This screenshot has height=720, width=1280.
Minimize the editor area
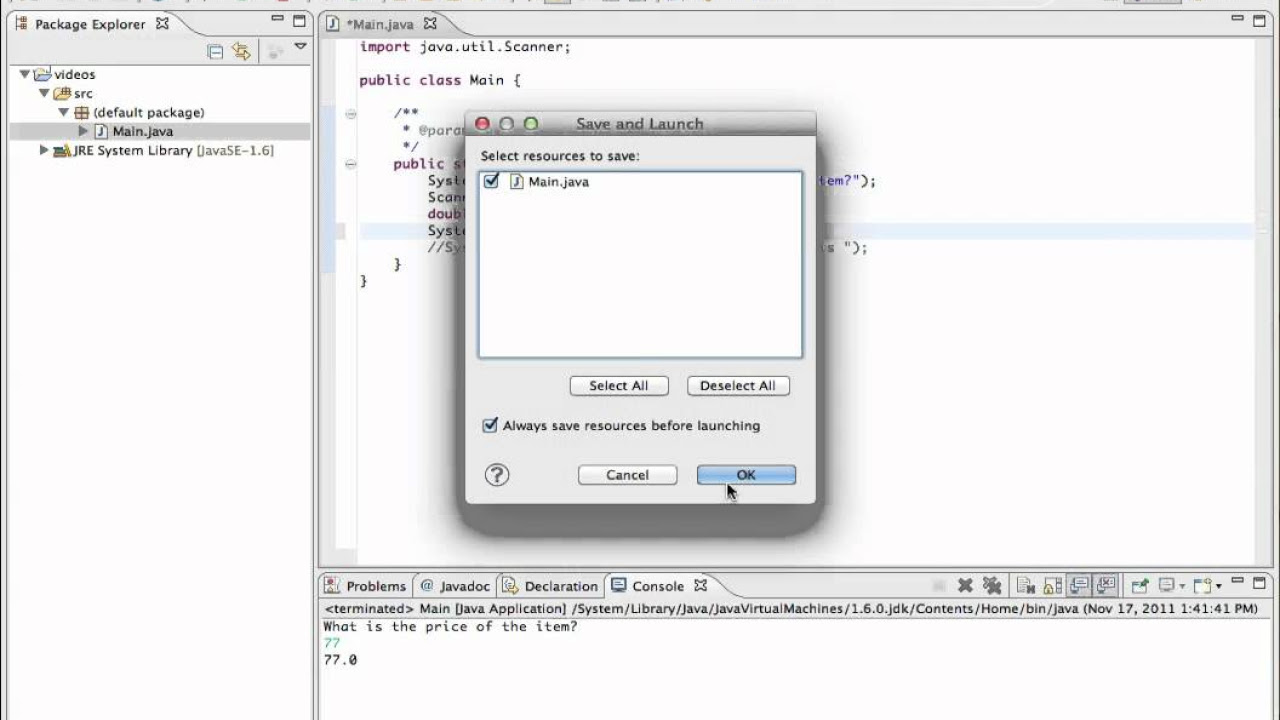1238,20
